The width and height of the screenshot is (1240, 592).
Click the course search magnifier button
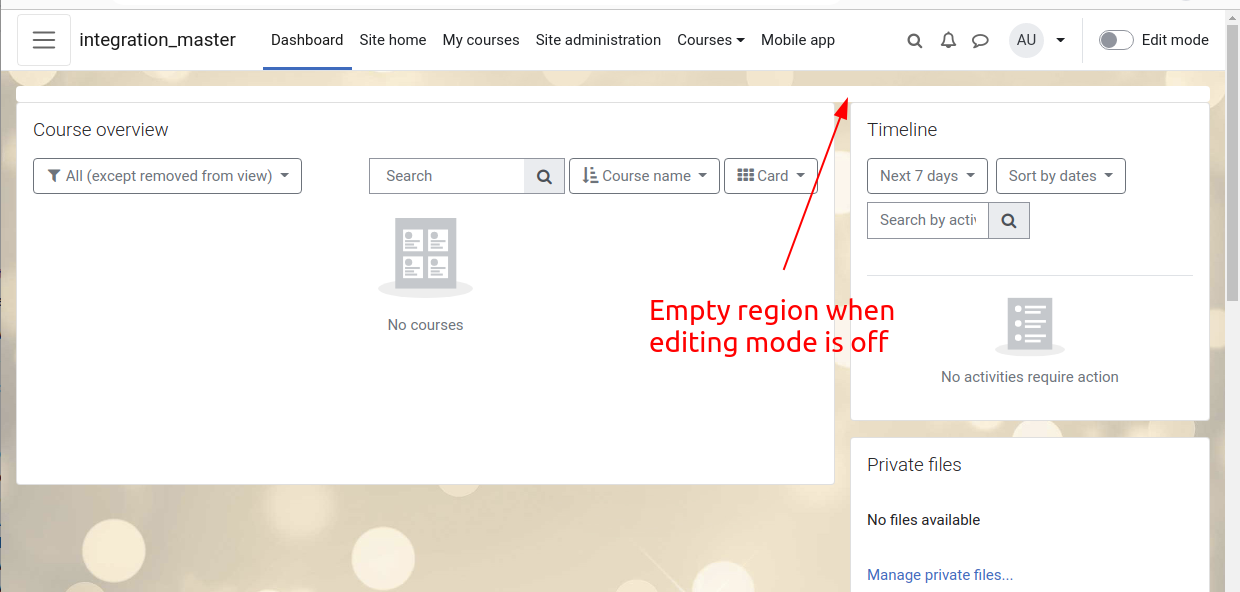[544, 176]
